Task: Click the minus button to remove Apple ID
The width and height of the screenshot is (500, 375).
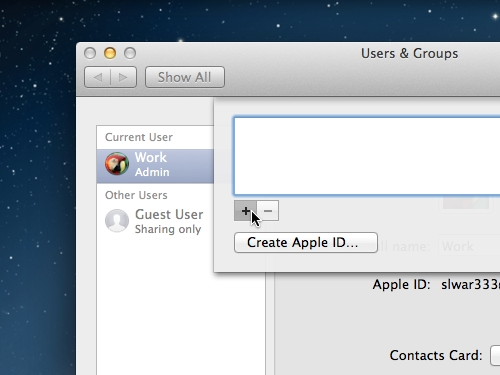Action: (268, 211)
